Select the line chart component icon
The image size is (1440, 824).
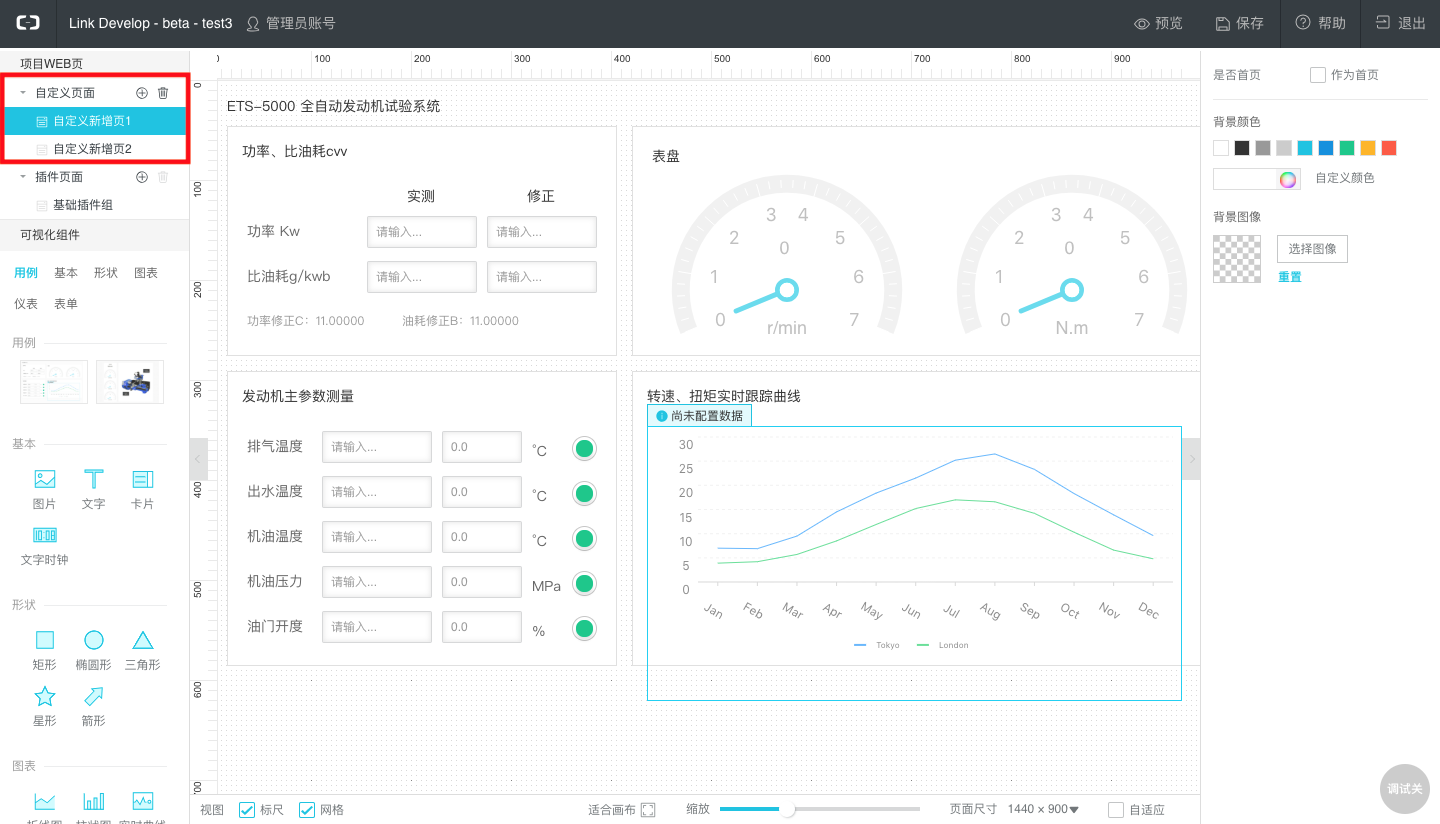[45, 801]
